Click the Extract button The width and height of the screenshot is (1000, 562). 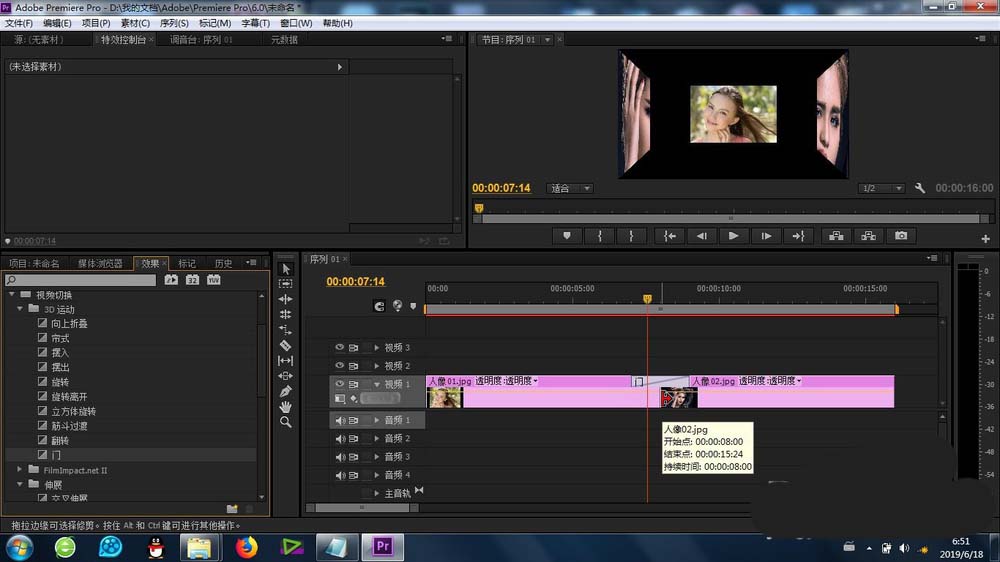[869, 236]
